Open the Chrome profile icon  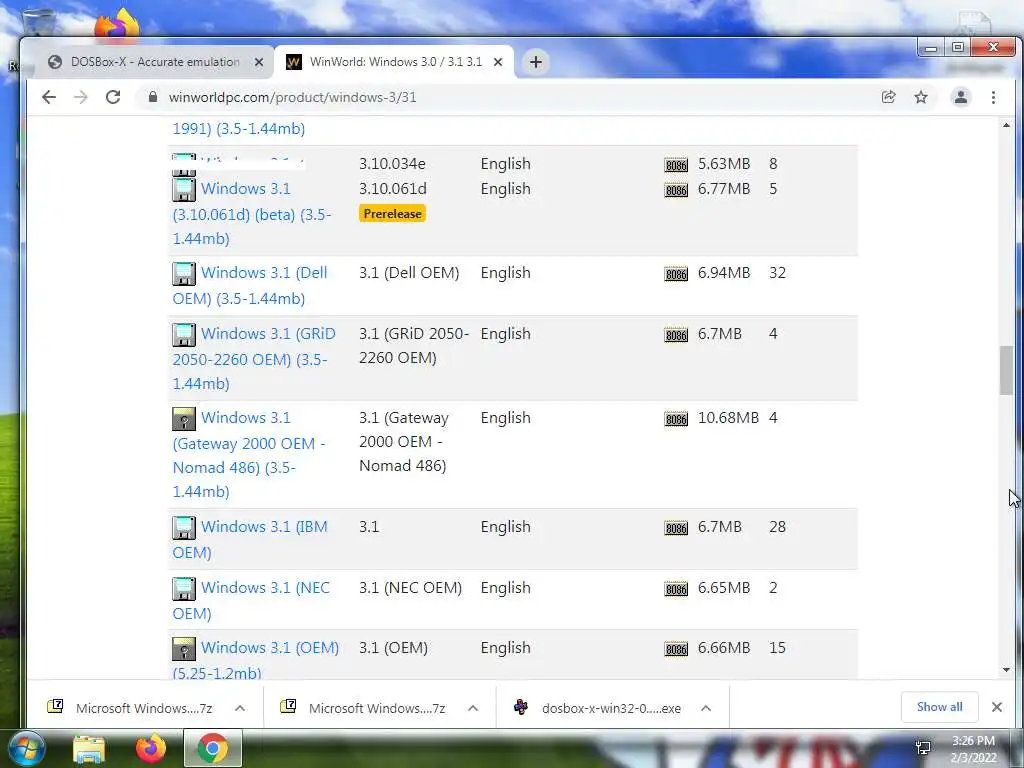(x=961, y=97)
